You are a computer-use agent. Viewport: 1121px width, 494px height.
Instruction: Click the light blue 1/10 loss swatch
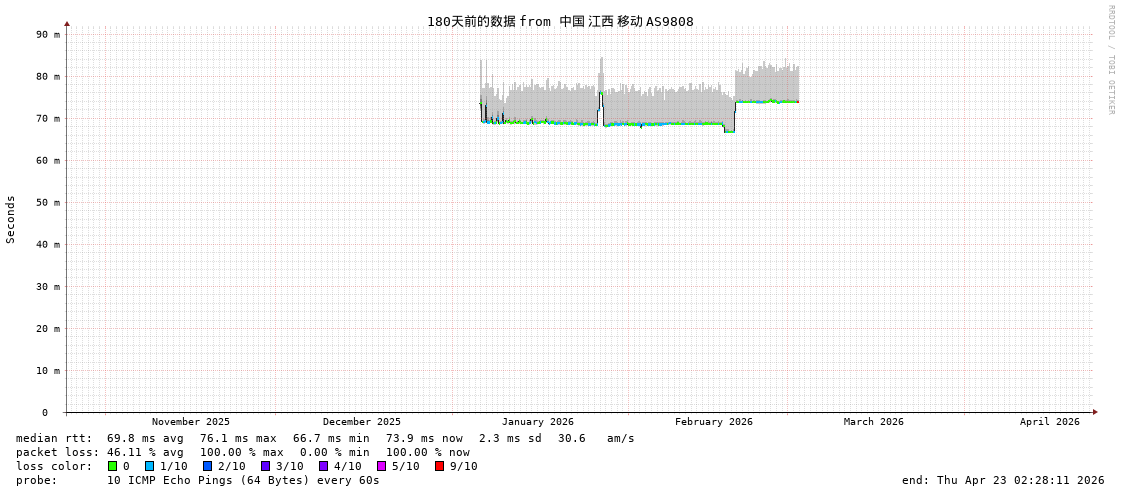pyautogui.click(x=149, y=466)
